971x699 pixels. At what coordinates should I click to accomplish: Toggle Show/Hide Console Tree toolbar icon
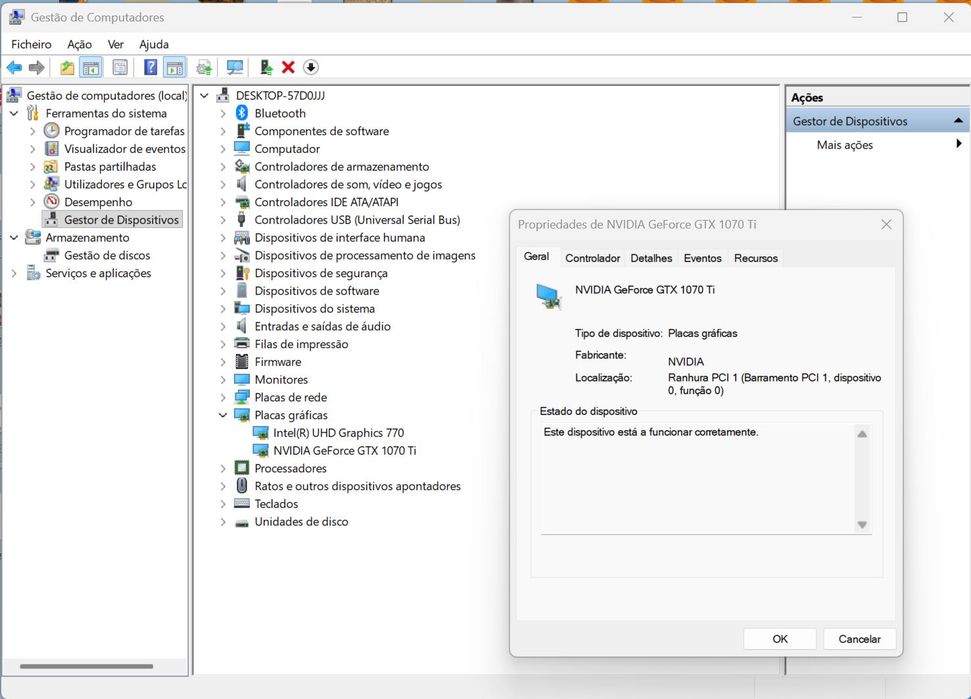point(91,67)
